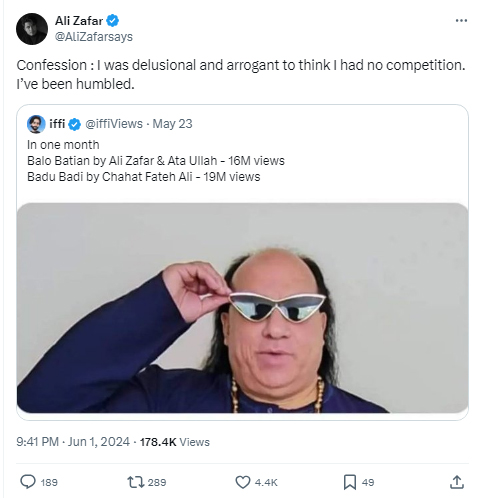
Task: Click the 4.4K likes count
Action: click(x=266, y=482)
